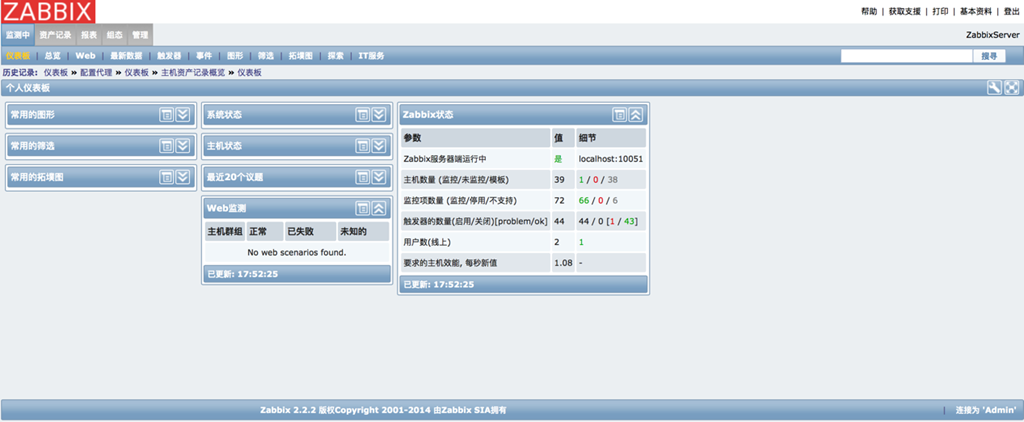Collapse the Zabbix状态 widget

pyautogui.click(x=635, y=114)
